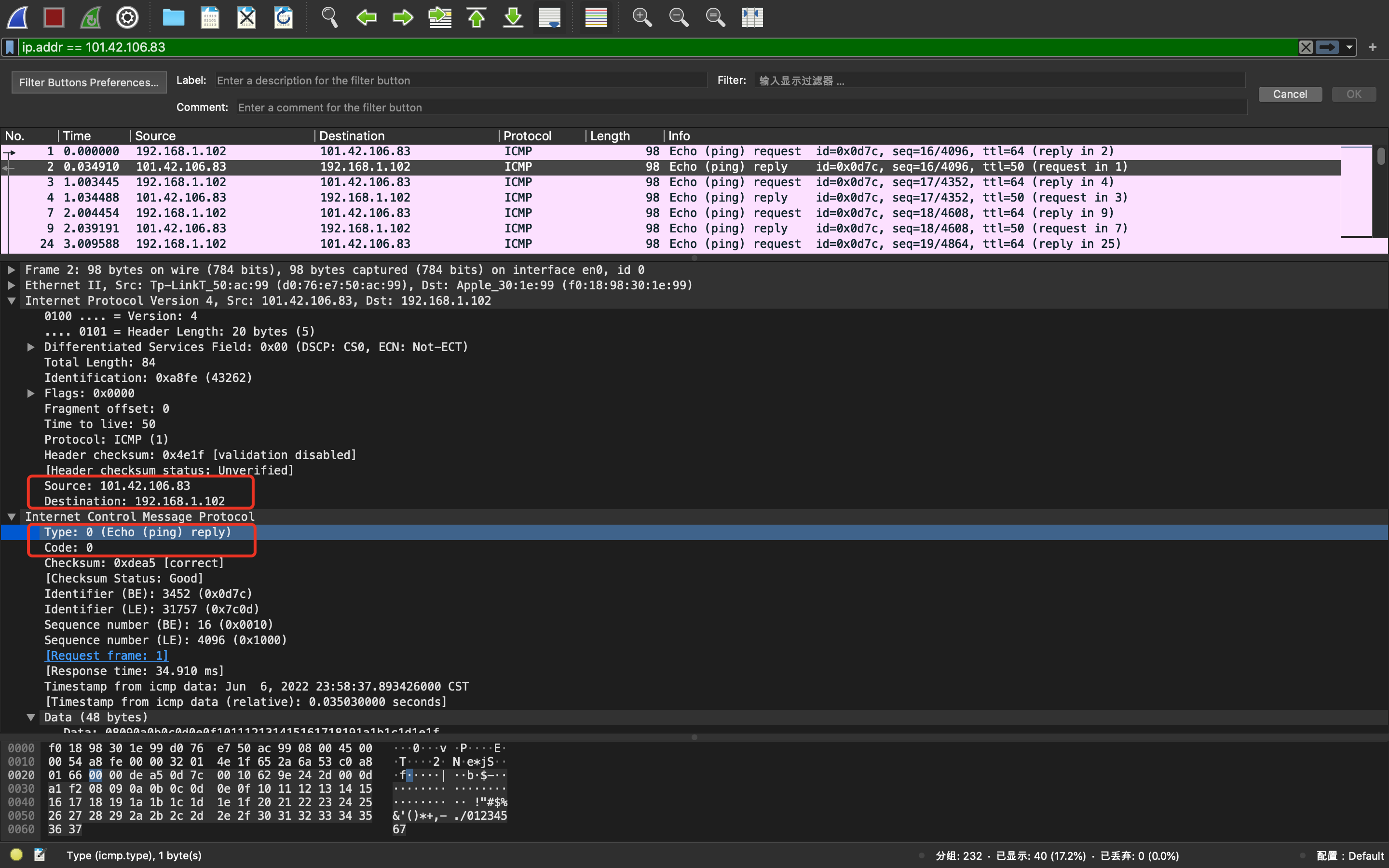Screen dimensions: 1389x868
Task: Click the go to specified packet icon
Action: pos(440,18)
